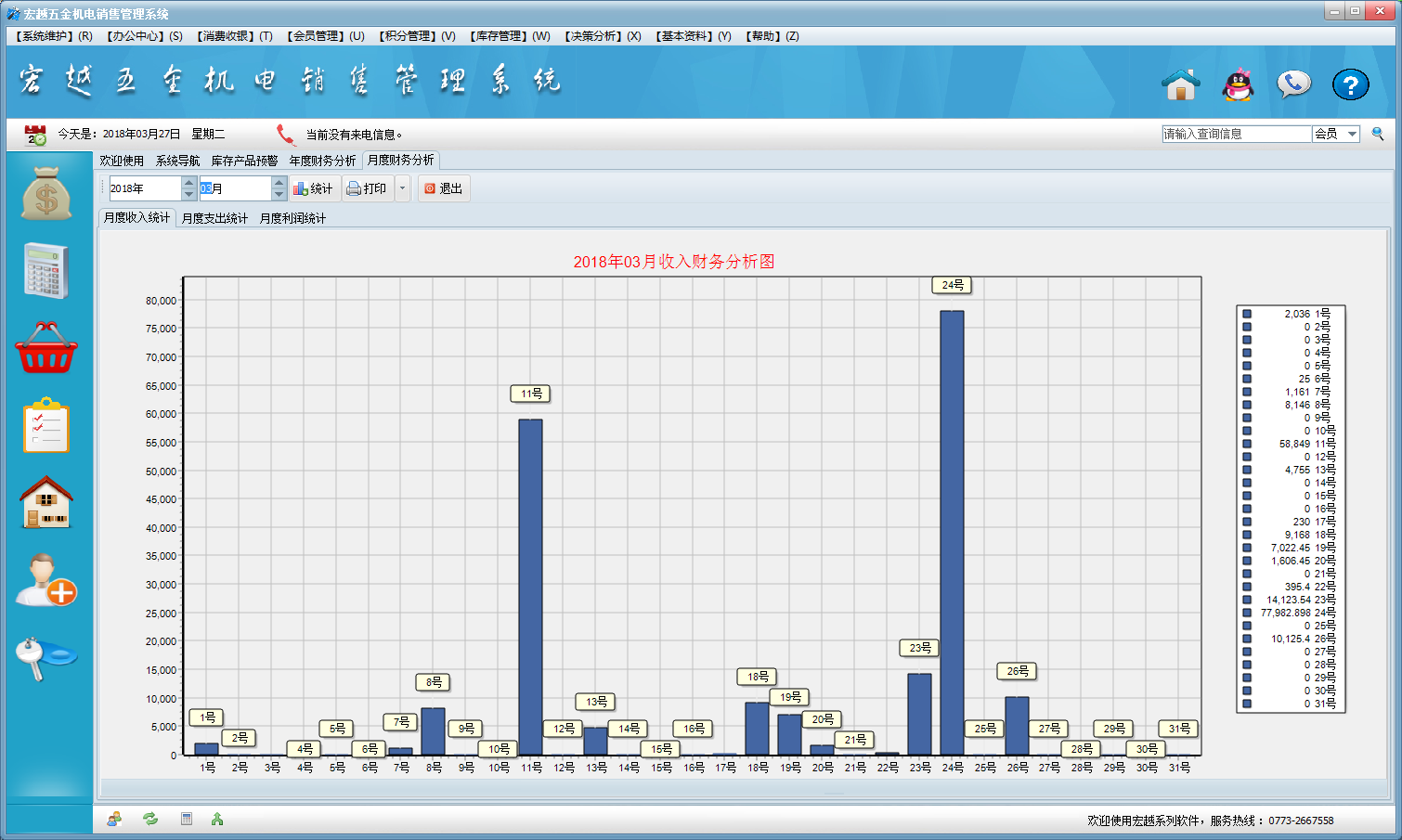Viewport: 1402px width, 840px height.
Task: Switch to 月度支出统计 tab
Action: tap(214, 218)
